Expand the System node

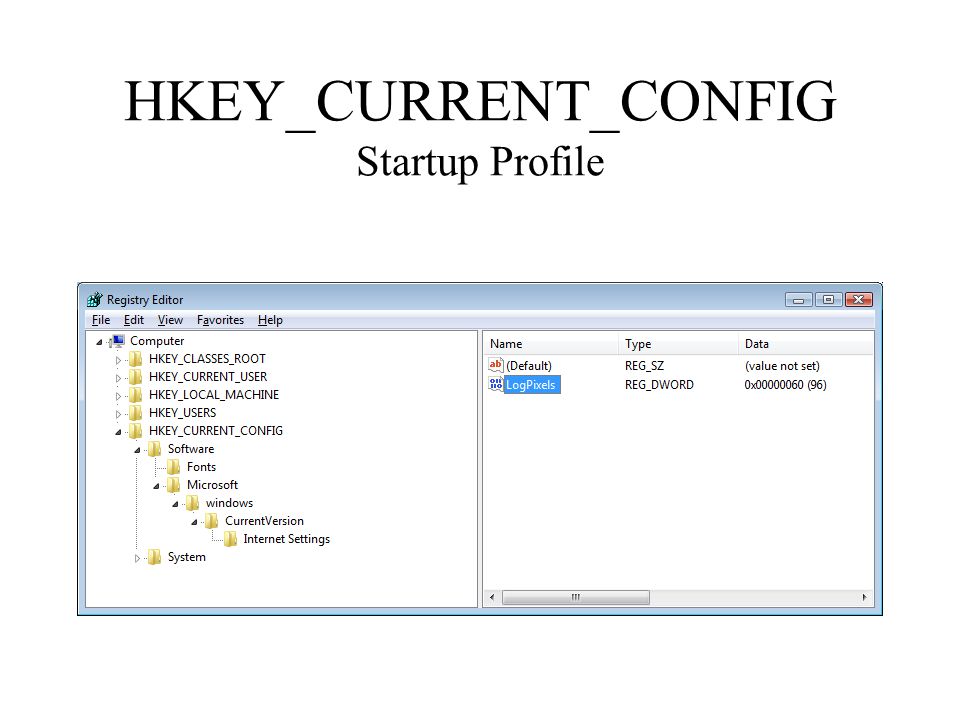pyautogui.click(x=137, y=558)
